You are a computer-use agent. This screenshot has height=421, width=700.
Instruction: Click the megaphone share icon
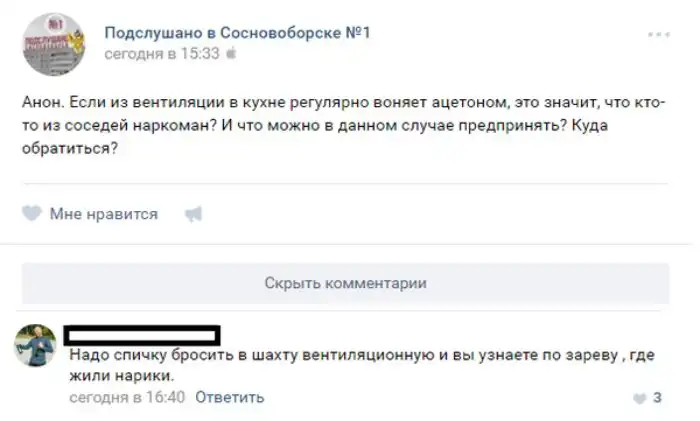tap(194, 213)
